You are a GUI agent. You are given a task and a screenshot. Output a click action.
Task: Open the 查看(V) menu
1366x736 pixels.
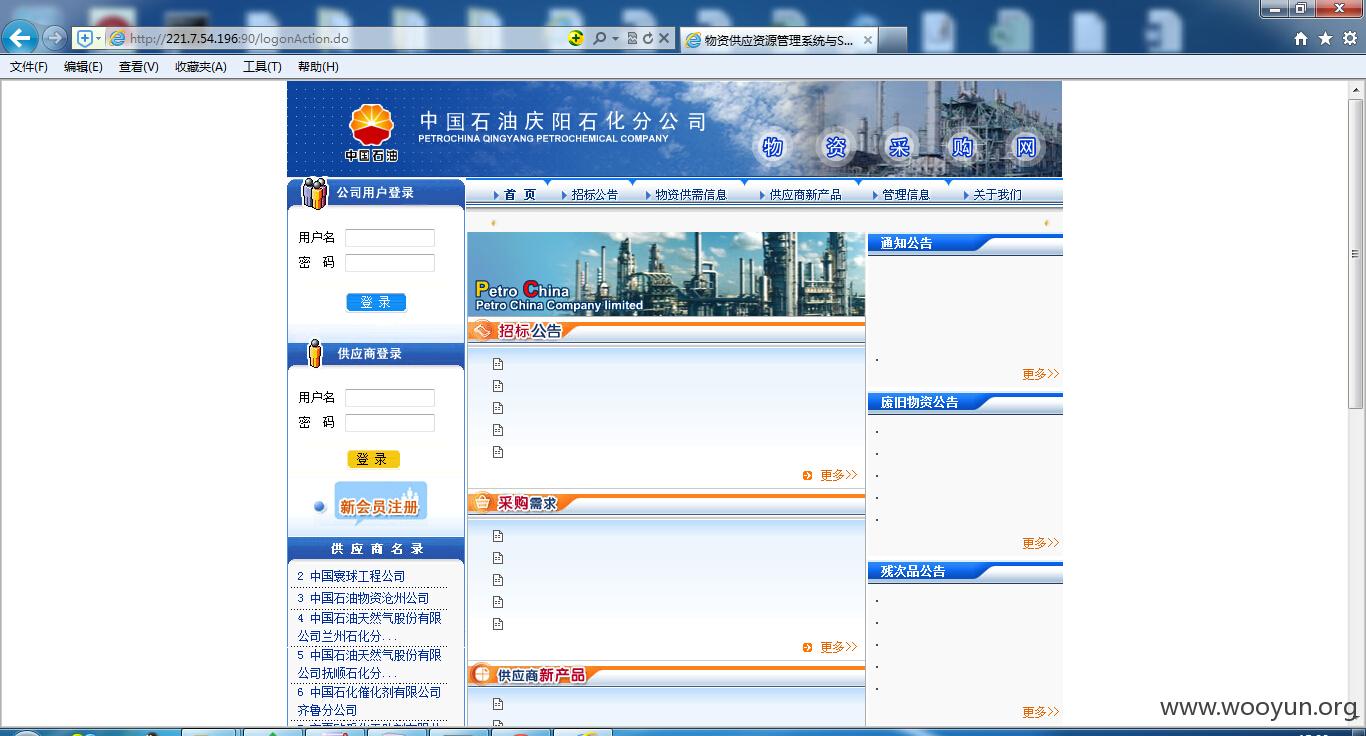pos(138,67)
